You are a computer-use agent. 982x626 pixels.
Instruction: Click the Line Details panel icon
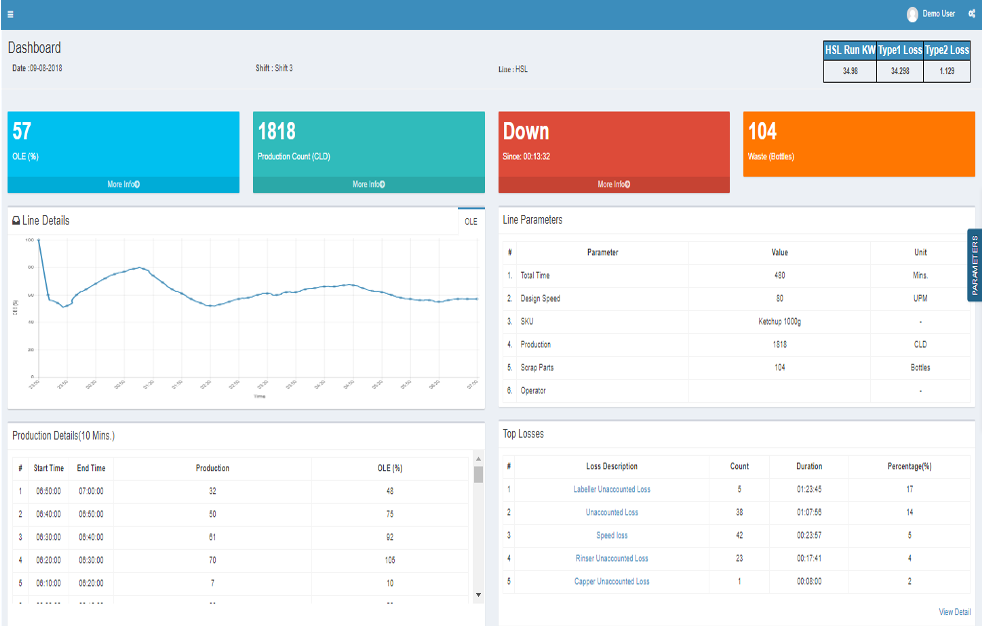click(x=15, y=220)
